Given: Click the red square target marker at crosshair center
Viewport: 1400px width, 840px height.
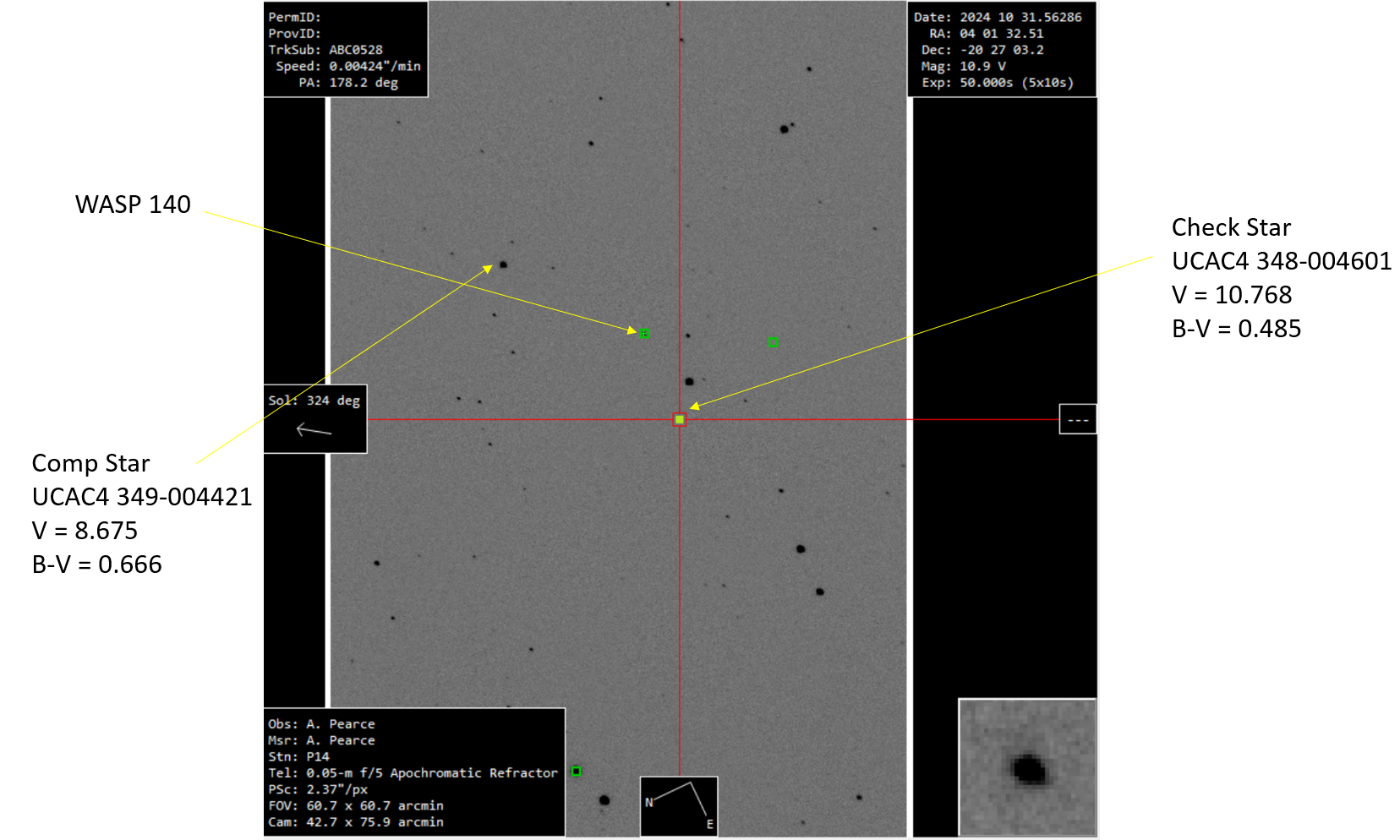Looking at the screenshot, I should [679, 419].
